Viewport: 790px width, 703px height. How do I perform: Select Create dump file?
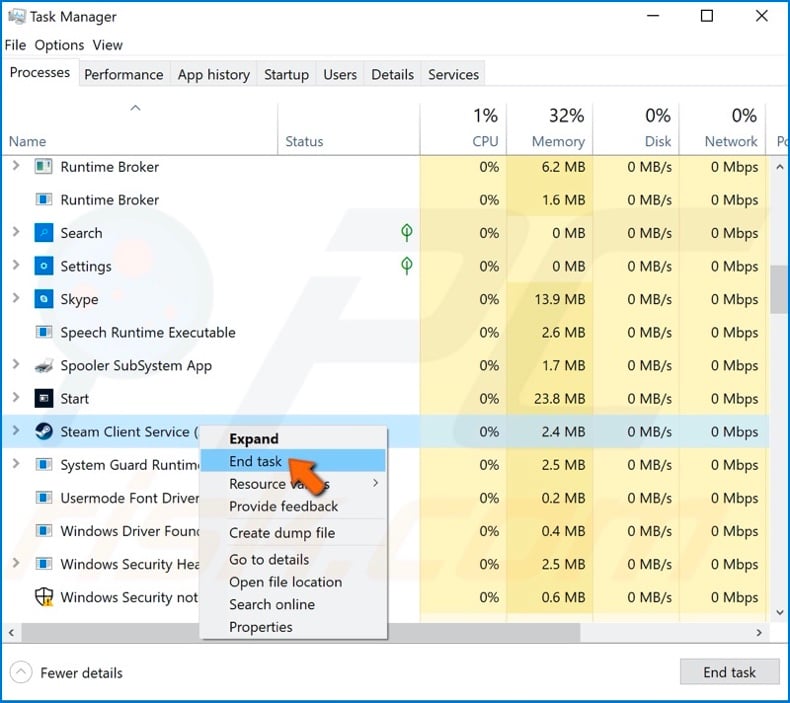(x=293, y=533)
